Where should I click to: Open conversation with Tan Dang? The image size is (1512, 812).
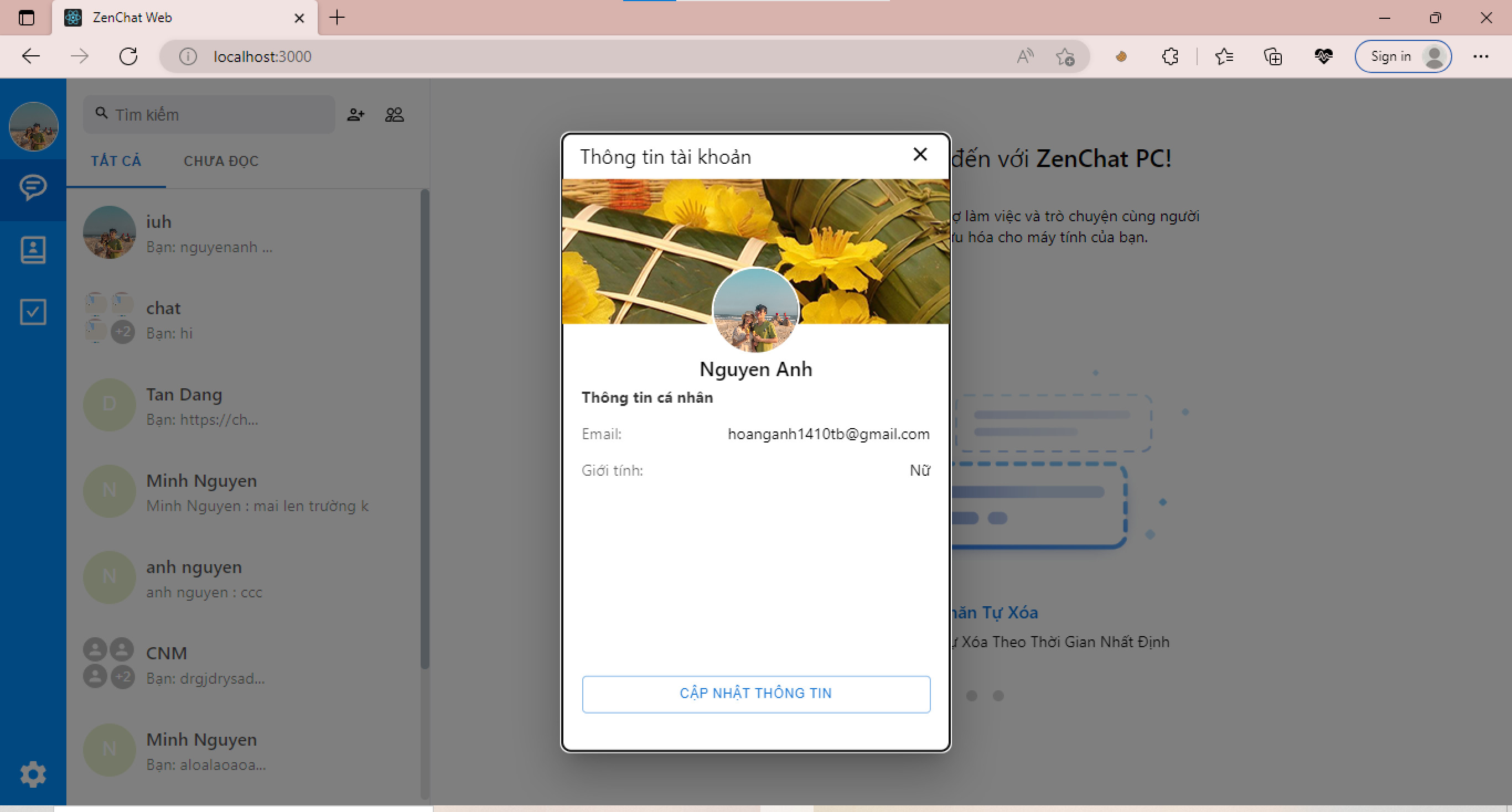235,405
